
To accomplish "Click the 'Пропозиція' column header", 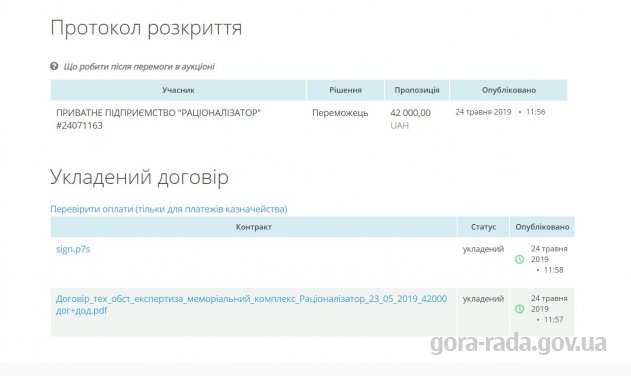I will pyautogui.click(x=417, y=90).
